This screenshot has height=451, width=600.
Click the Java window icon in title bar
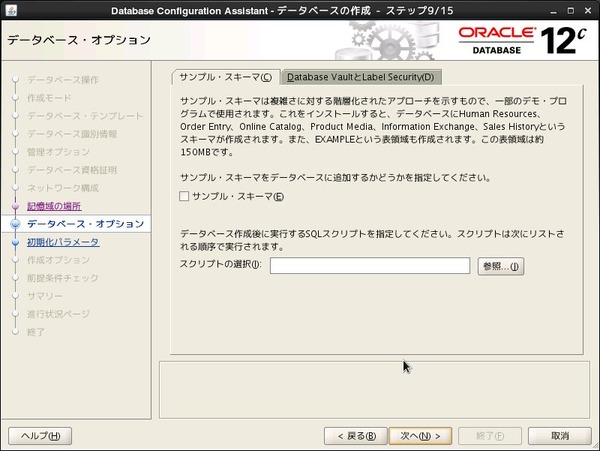click(11, 10)
